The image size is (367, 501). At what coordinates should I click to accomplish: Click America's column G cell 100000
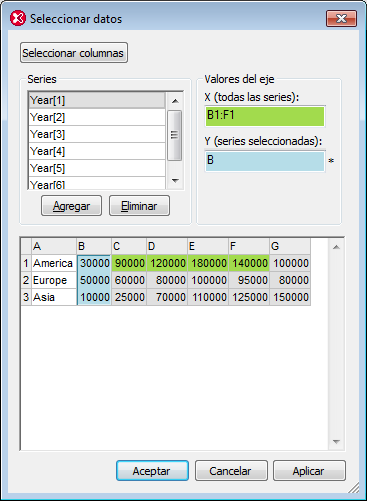coord(290,263)
